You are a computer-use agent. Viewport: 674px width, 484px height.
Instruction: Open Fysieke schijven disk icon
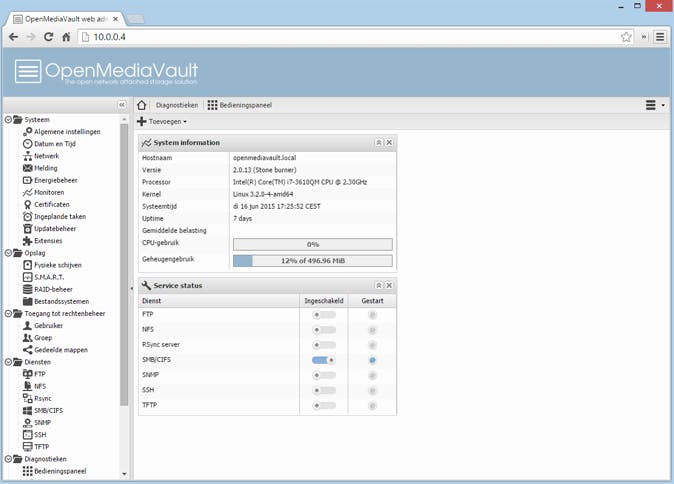click(x=28, y=265)
